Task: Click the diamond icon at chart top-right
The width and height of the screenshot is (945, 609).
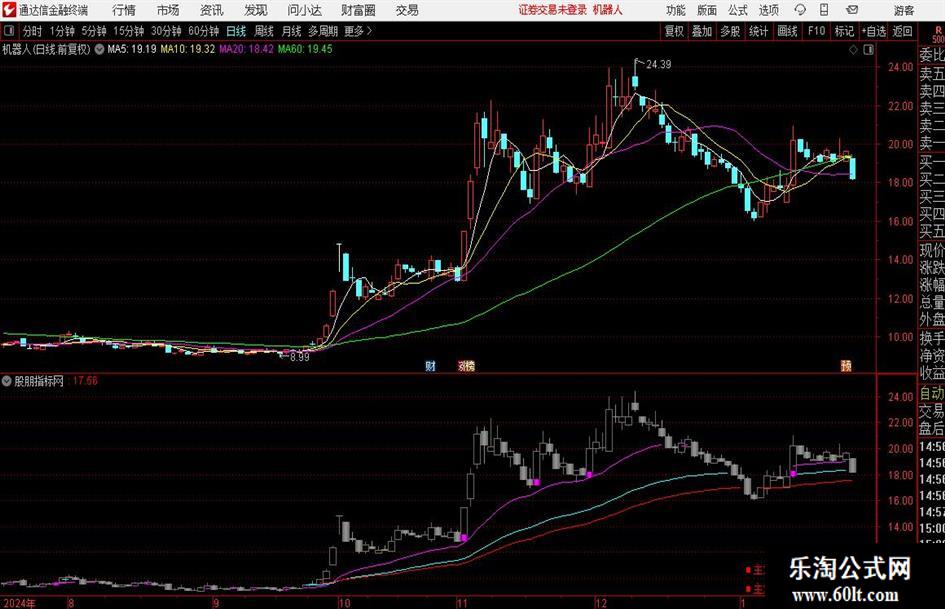Action: (x=853, y=50)
